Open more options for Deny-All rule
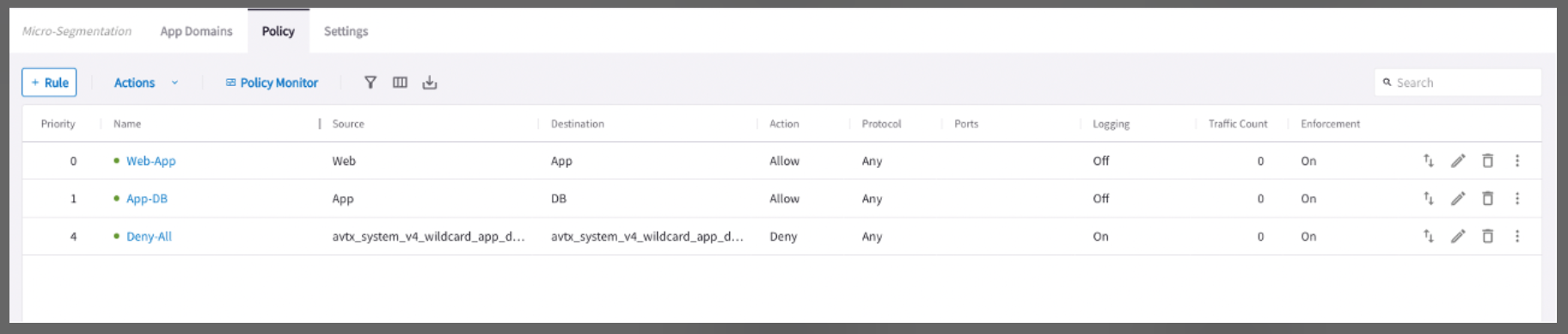The image size is (1568, 334). pos(1517,236)
